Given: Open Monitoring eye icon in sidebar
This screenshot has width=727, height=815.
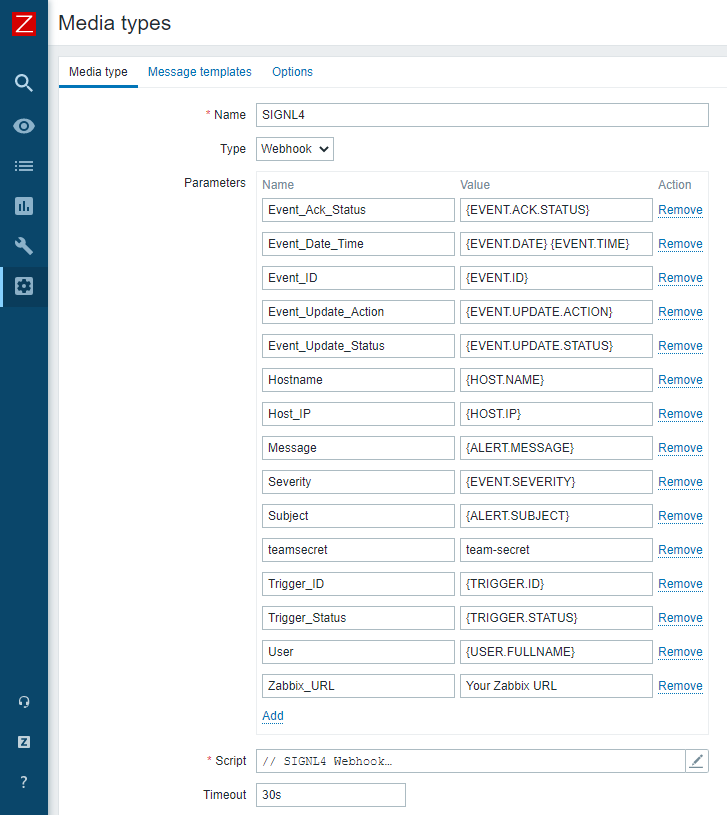Looking at the screenshot, I should [x=24, y=126].
